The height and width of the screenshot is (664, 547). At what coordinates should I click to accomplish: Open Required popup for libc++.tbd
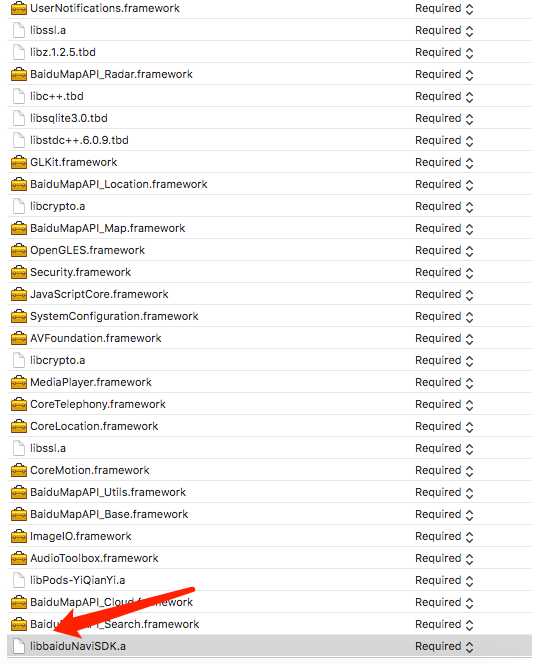[x=444, y=97]
